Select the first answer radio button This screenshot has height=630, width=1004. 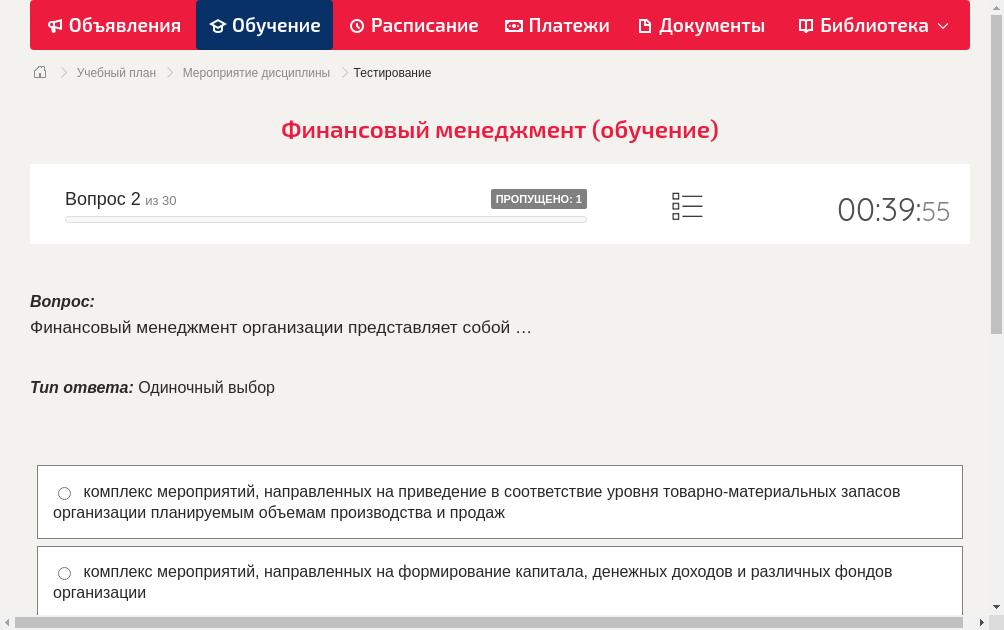64,492
